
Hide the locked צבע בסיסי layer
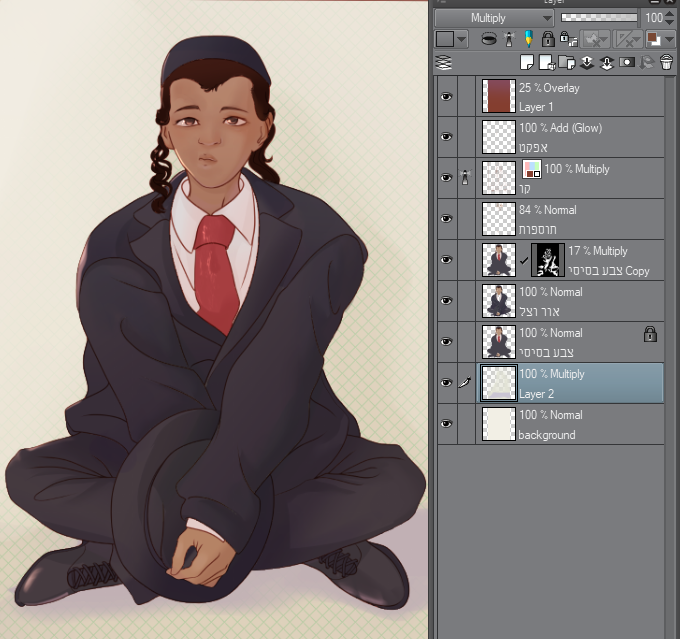click(x=446, y=341)
